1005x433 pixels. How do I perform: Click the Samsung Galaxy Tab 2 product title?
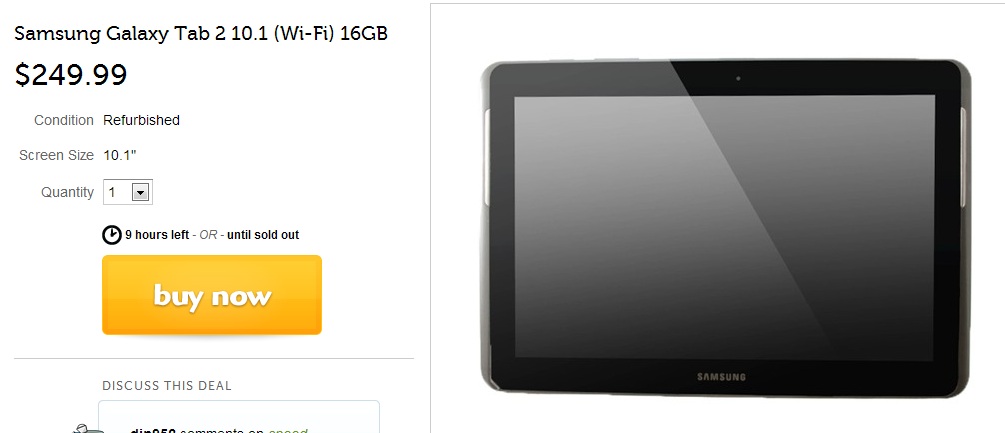coord(201,33)
